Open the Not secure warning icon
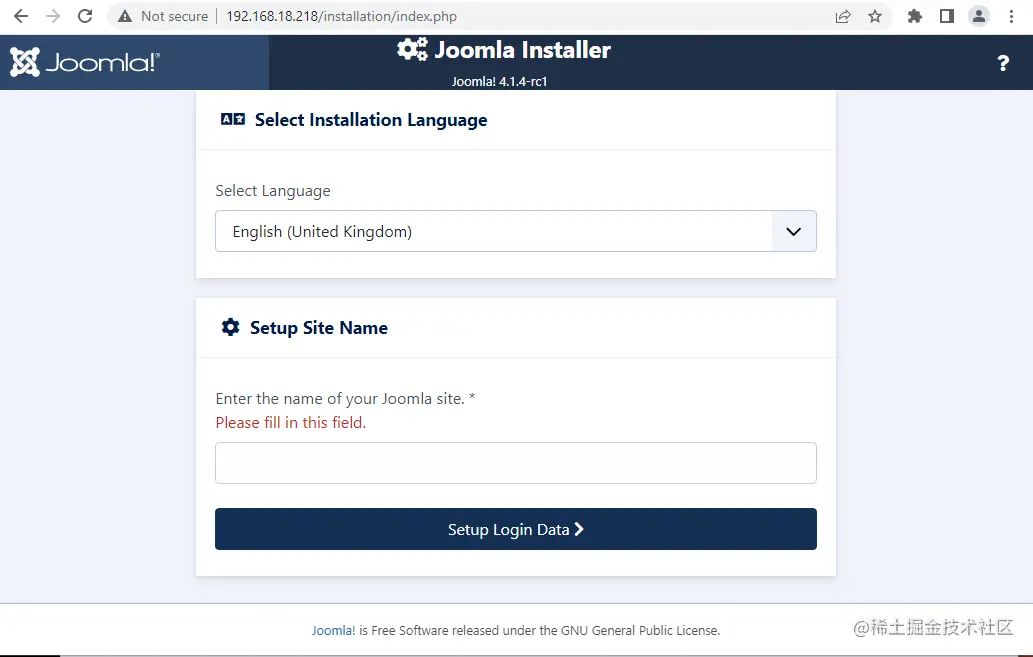The height and width of the screenshot is (657, 1033). pos(125,16)
